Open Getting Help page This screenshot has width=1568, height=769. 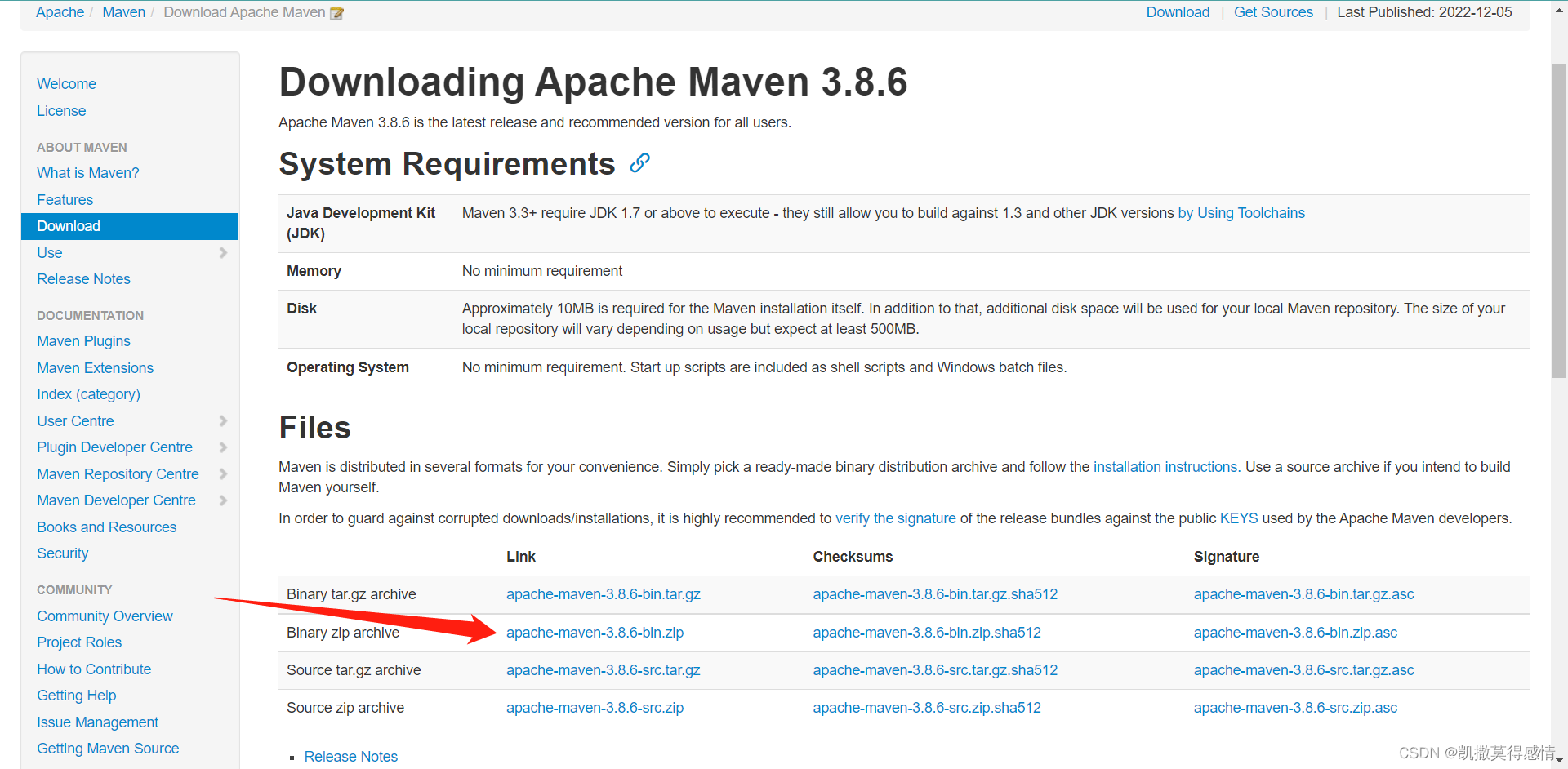pyautogui.click(x=76, y=696)
